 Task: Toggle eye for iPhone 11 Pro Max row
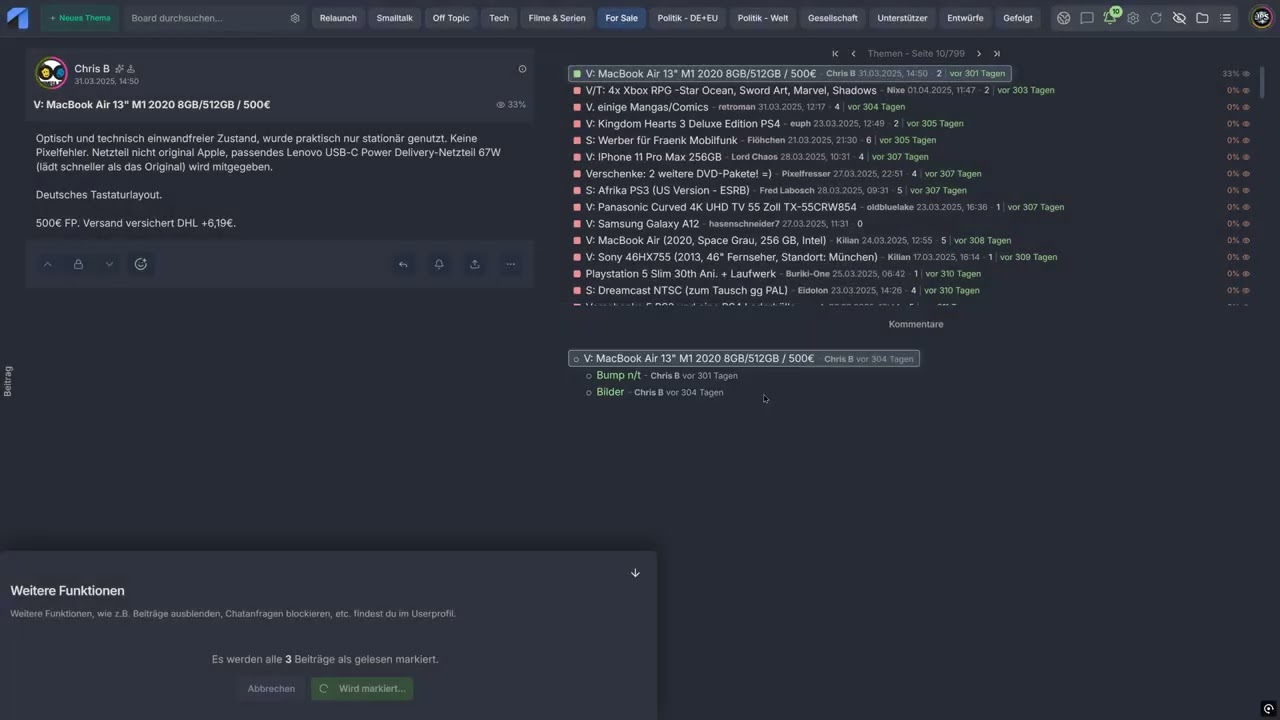click(1246, 157)
